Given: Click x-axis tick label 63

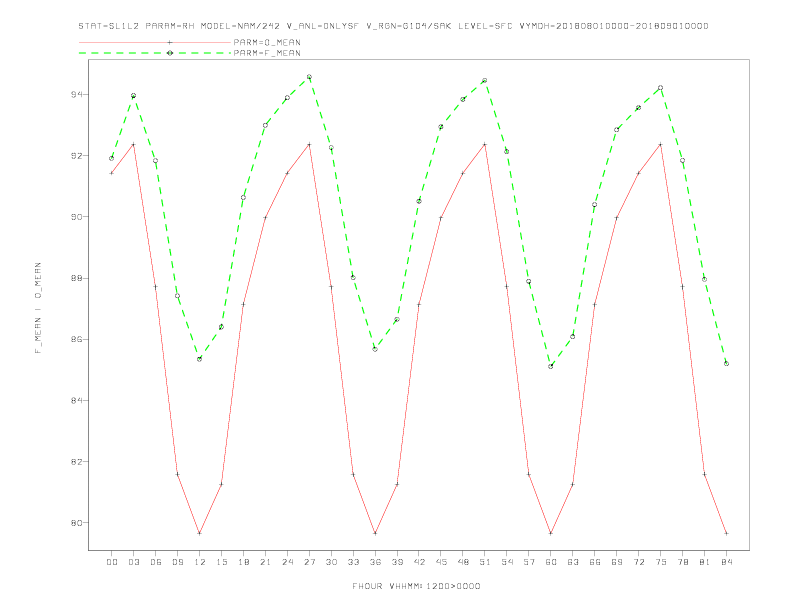Looking at the screenshot, I should [573, 562].
